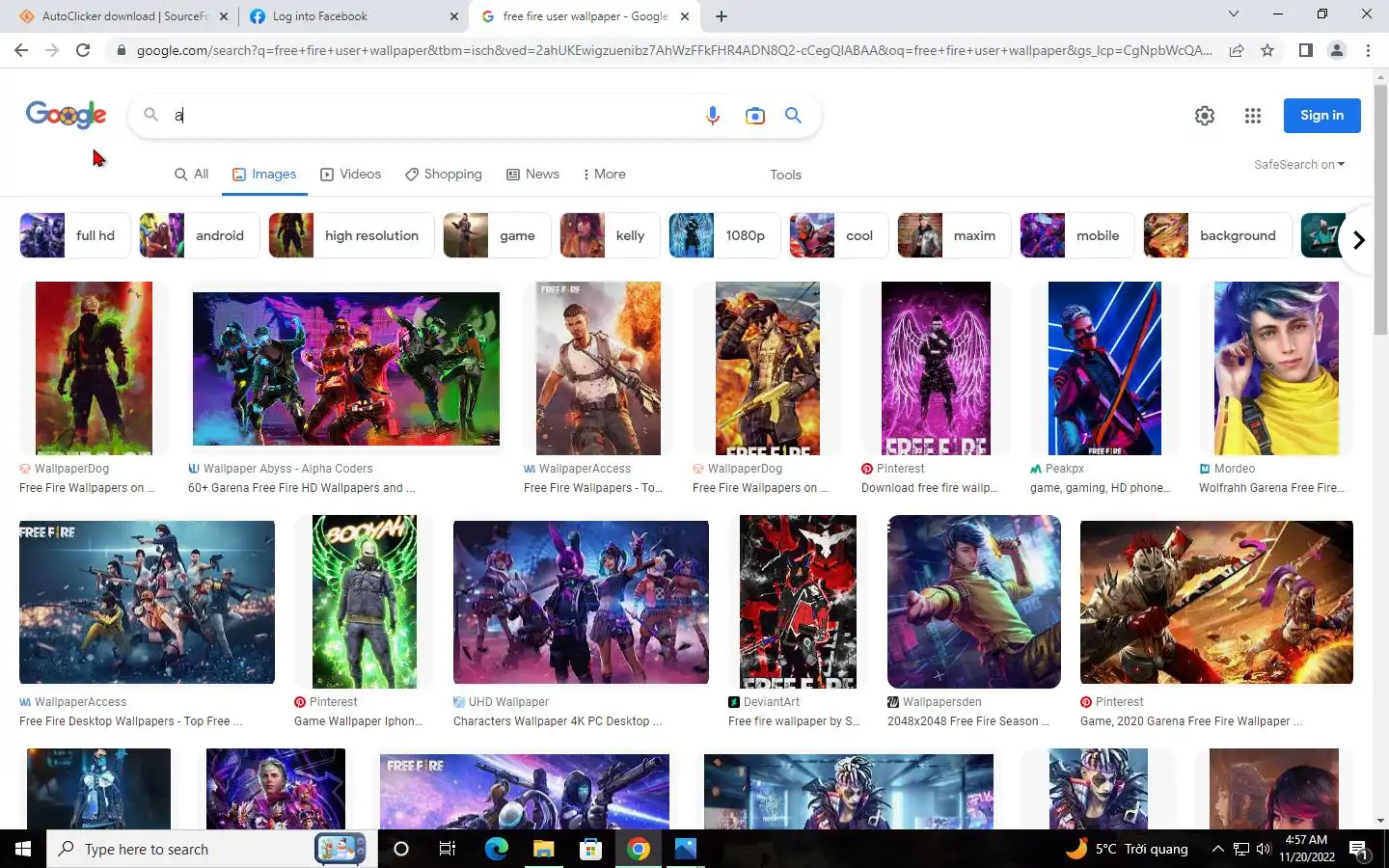Image resolution: width=1389 pixels, height=868 pixels.
Task: Open DeviantArt Free fire wallpaper link
Action: tap(795, 721)
